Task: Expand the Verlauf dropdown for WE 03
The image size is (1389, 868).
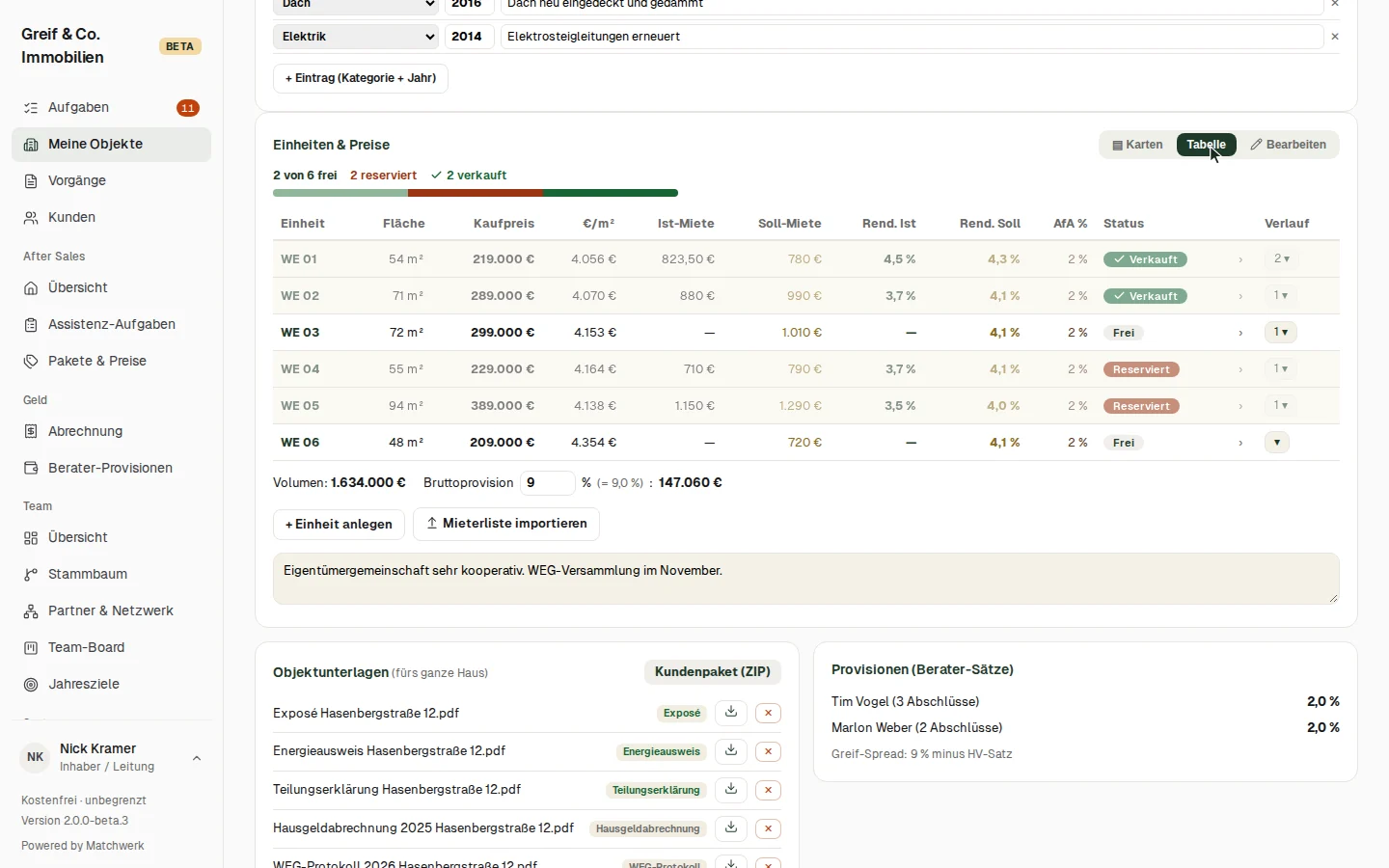Action: [1281, 333]
